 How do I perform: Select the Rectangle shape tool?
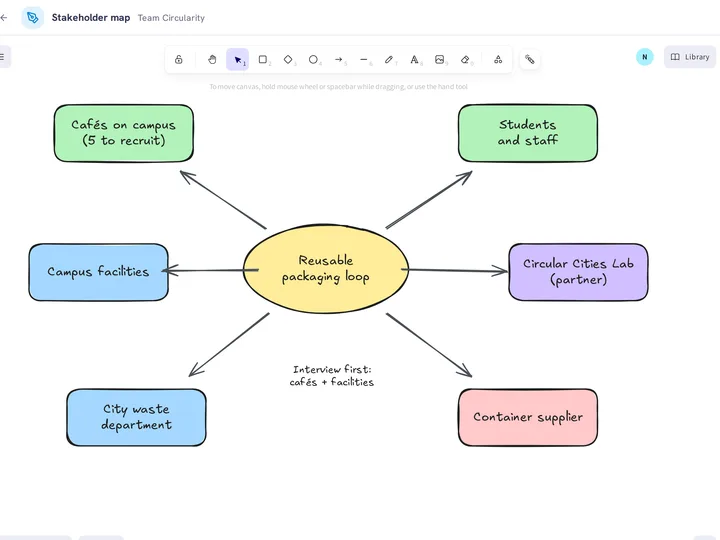click(x=263, y=59)
